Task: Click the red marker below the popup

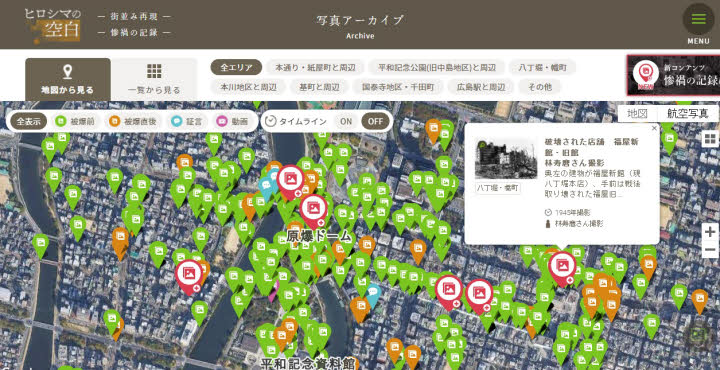Action: pyautogui.click(x=562, y=268)
